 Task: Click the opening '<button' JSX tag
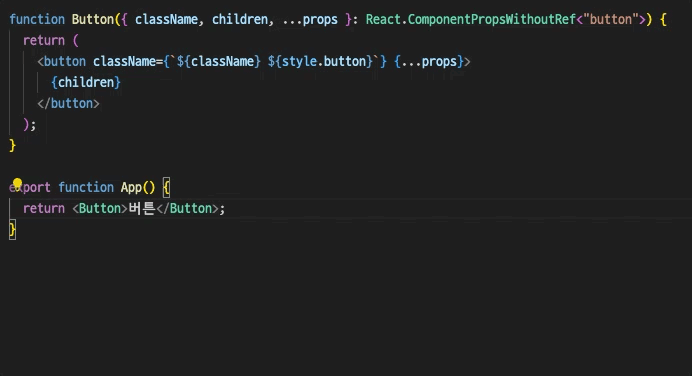click(61, 61)
